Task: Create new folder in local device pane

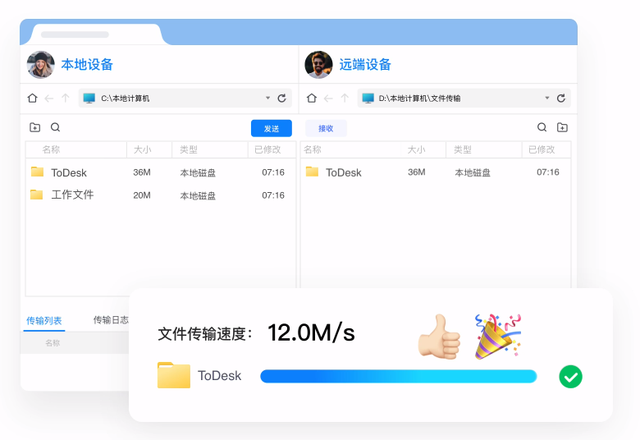Action: coord(35,127)
